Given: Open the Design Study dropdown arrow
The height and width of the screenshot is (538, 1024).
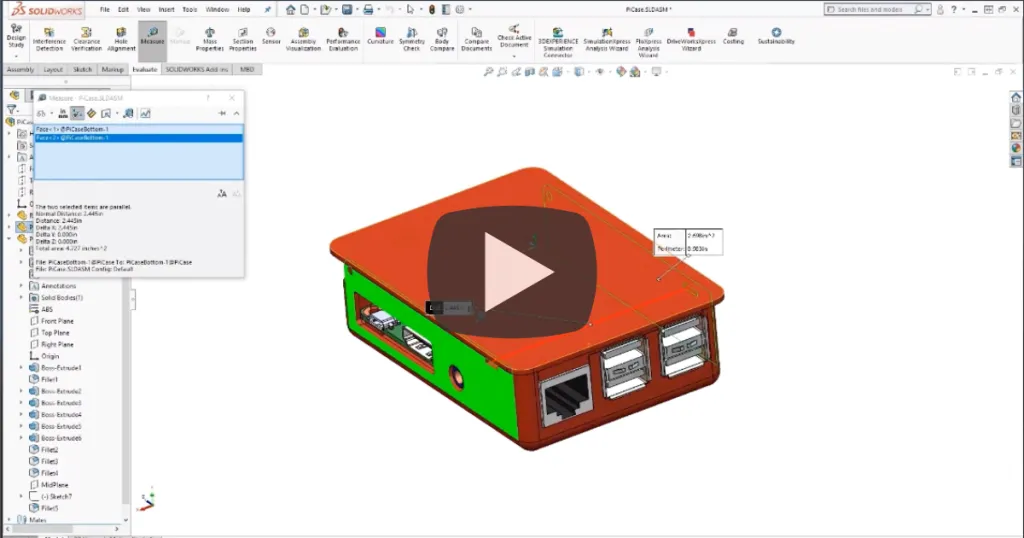Looking at the screenshot, I should pos(16,55).
